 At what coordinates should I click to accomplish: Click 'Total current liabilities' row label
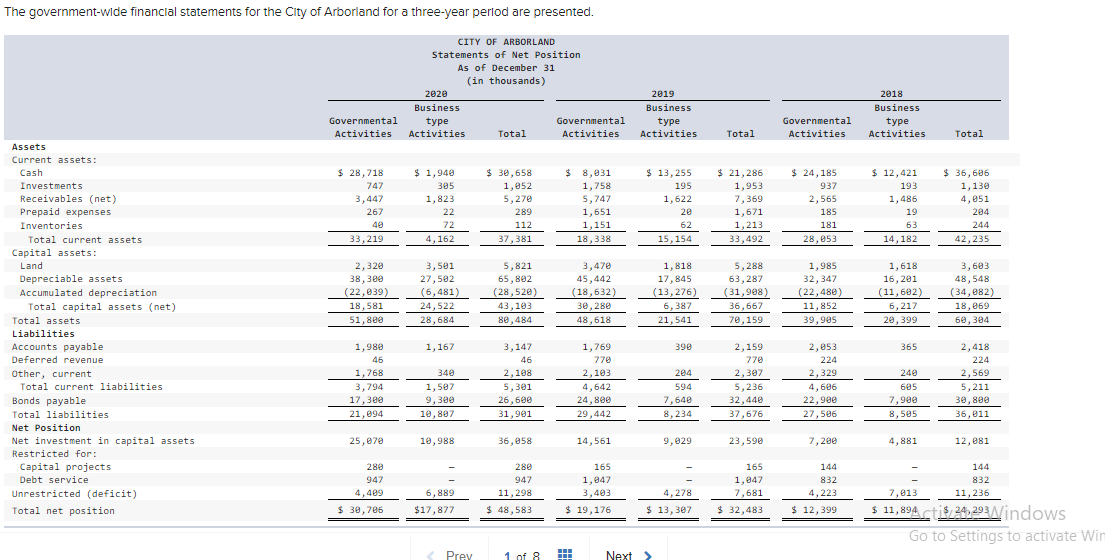[91, 387]
